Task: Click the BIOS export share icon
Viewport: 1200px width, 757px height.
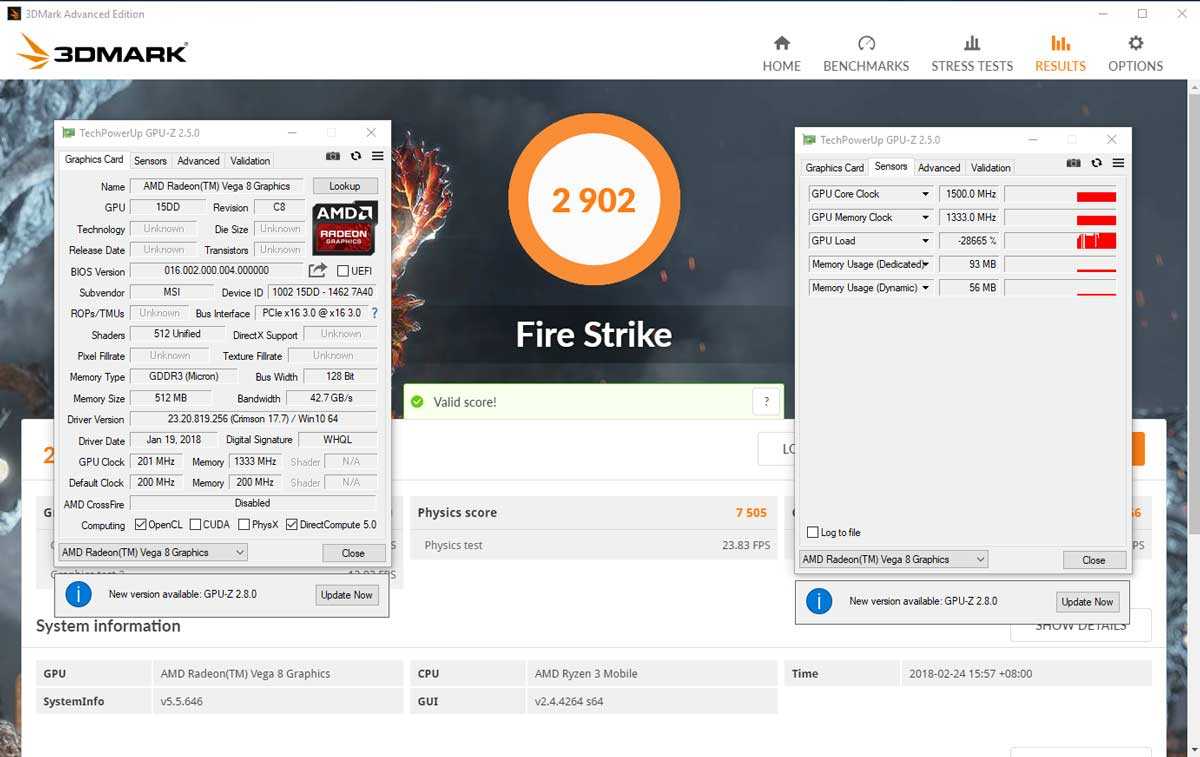Action: pyautogui.click(x=317, y=270)
